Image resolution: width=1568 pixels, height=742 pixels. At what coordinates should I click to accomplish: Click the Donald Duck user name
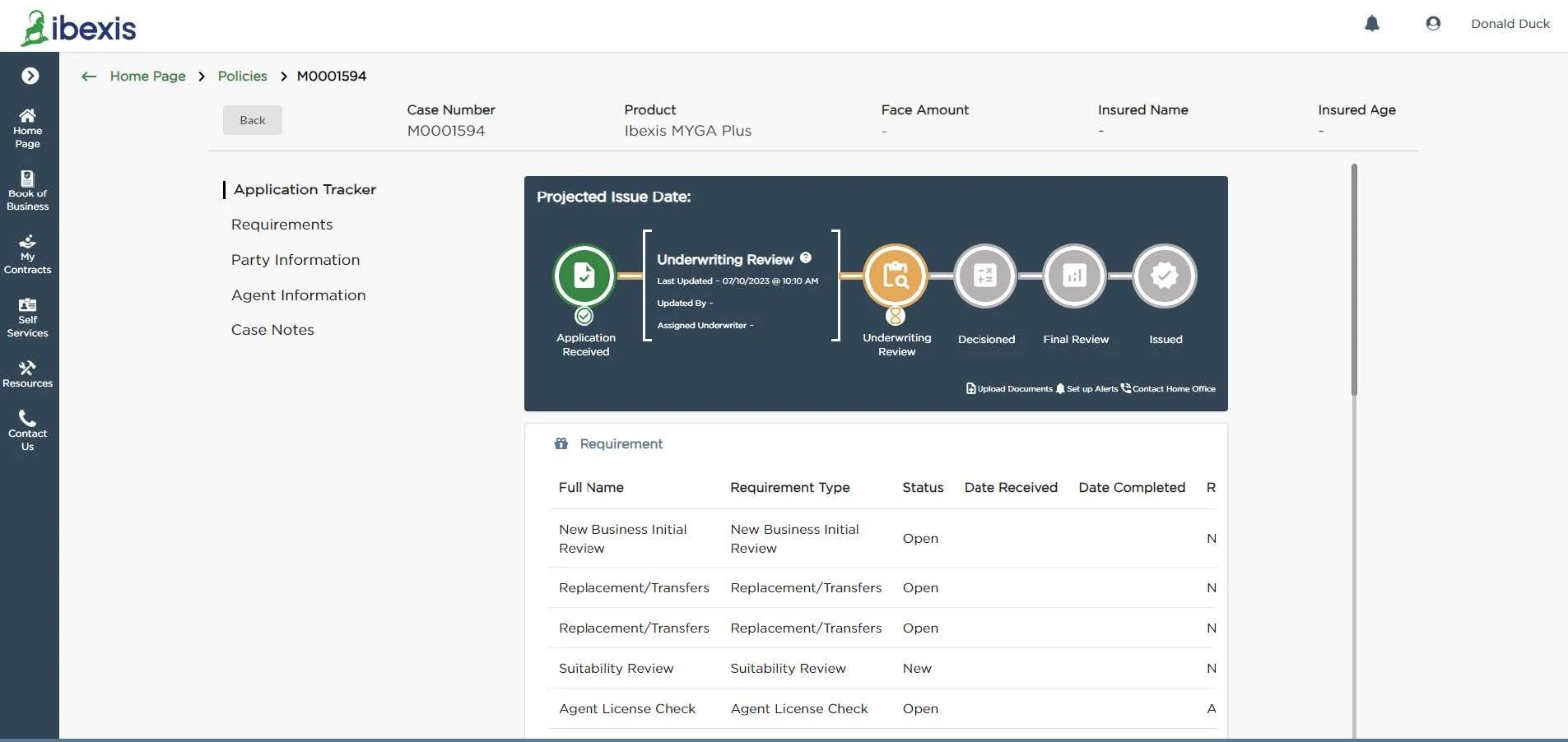(x=1510, y=24)
